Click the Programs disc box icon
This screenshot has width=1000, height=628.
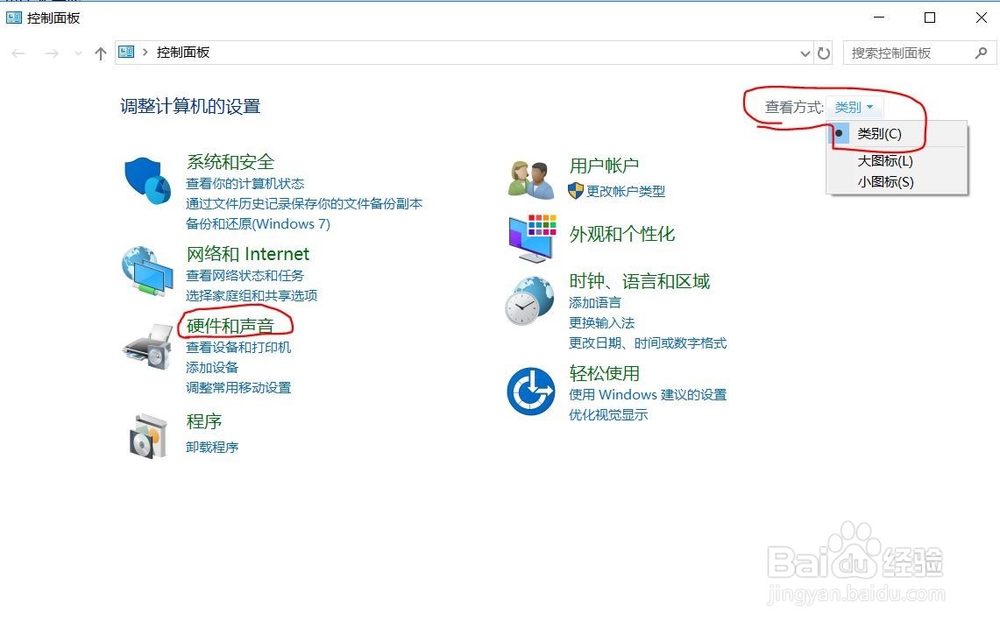click(x=149, y=437)
